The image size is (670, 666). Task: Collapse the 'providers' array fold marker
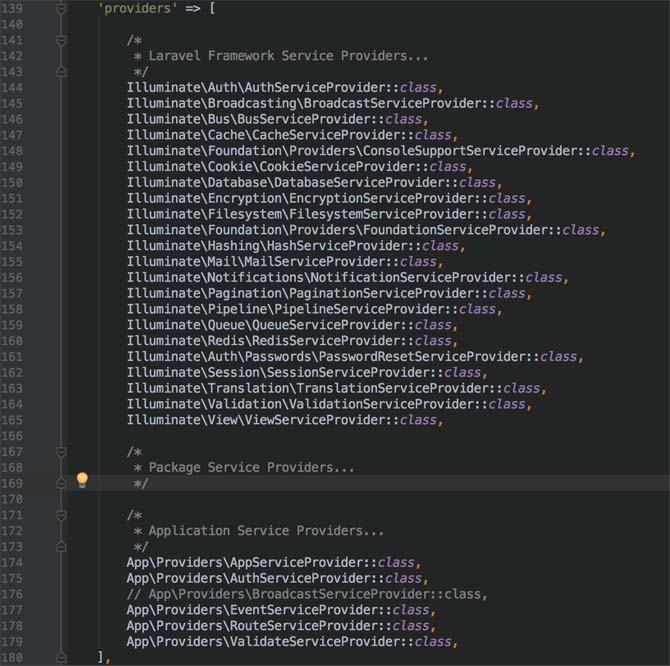[x=62, y=8]
